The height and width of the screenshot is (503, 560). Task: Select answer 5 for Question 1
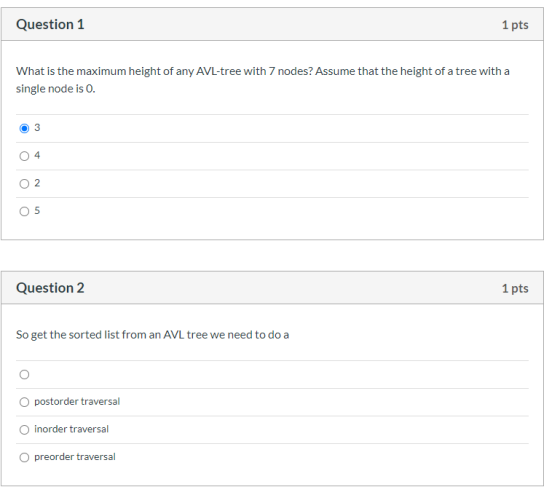coord(24,211)
